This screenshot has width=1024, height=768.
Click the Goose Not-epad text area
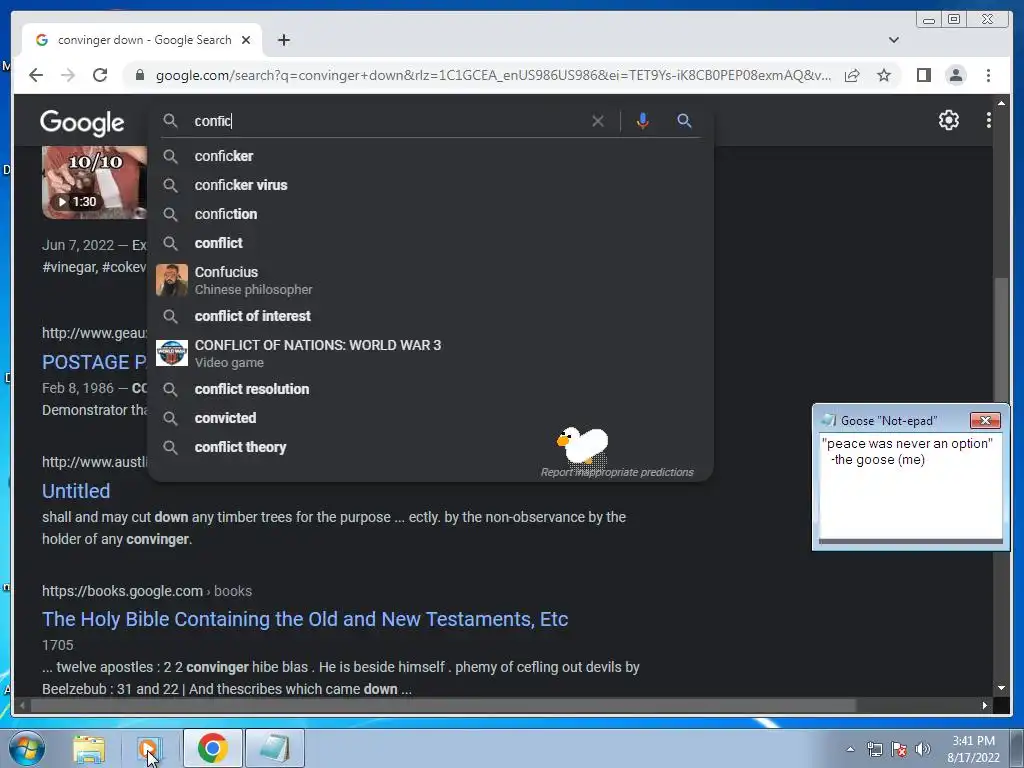coord(910,486)
